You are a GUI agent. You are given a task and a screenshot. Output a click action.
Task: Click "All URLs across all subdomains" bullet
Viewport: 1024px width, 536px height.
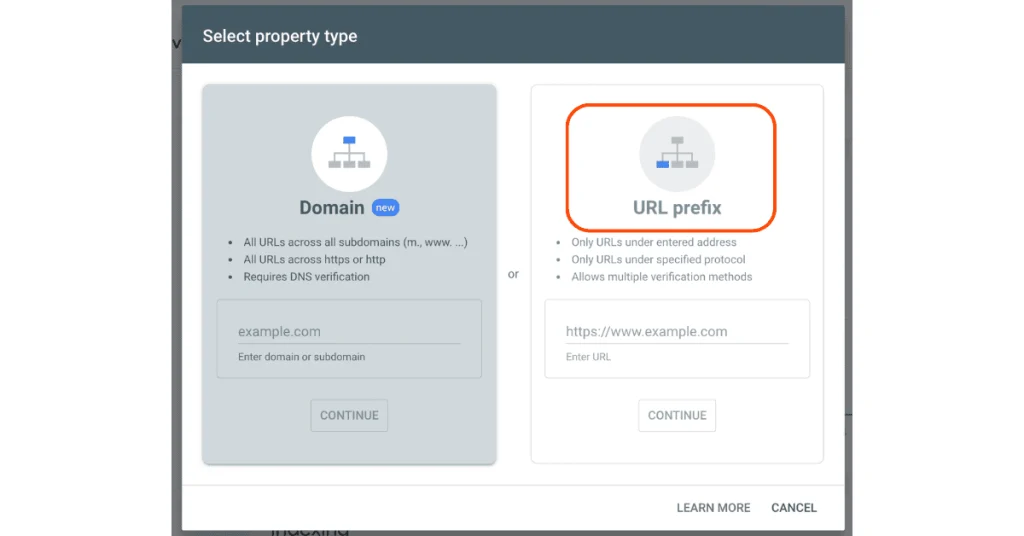[355, 242]
